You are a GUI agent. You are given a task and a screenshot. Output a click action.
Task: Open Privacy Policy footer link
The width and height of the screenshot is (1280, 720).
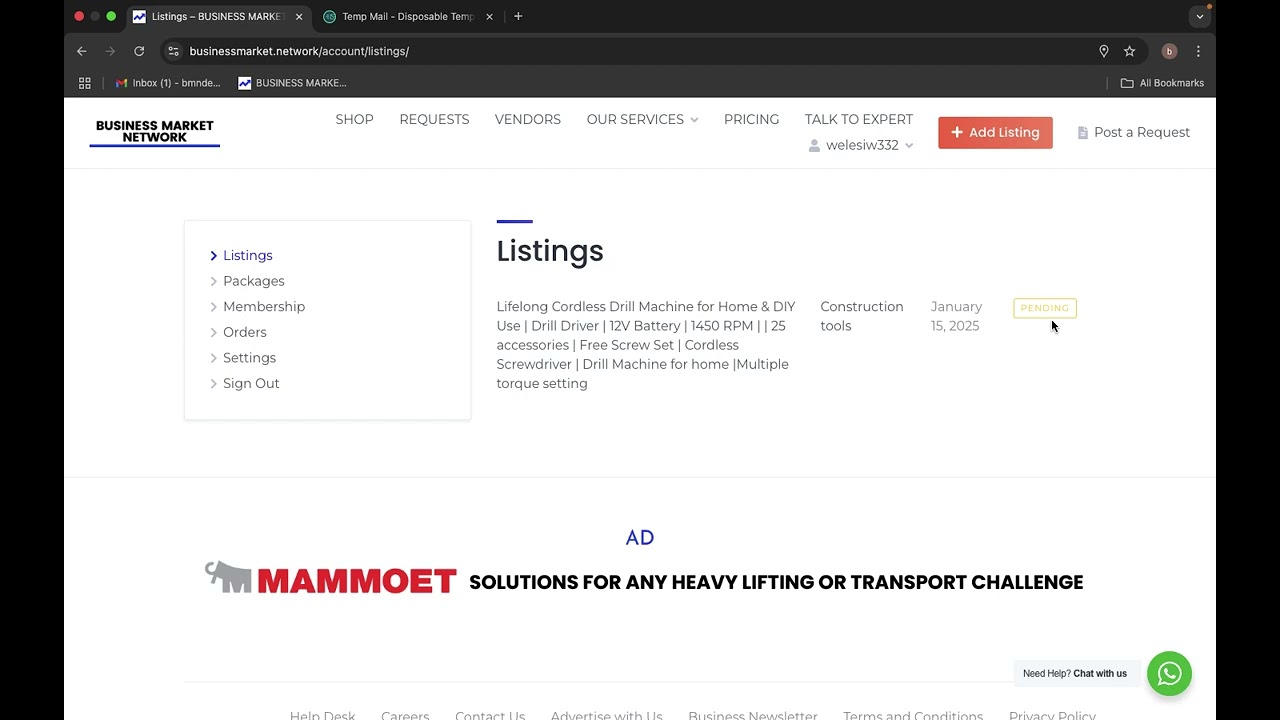1052,715
